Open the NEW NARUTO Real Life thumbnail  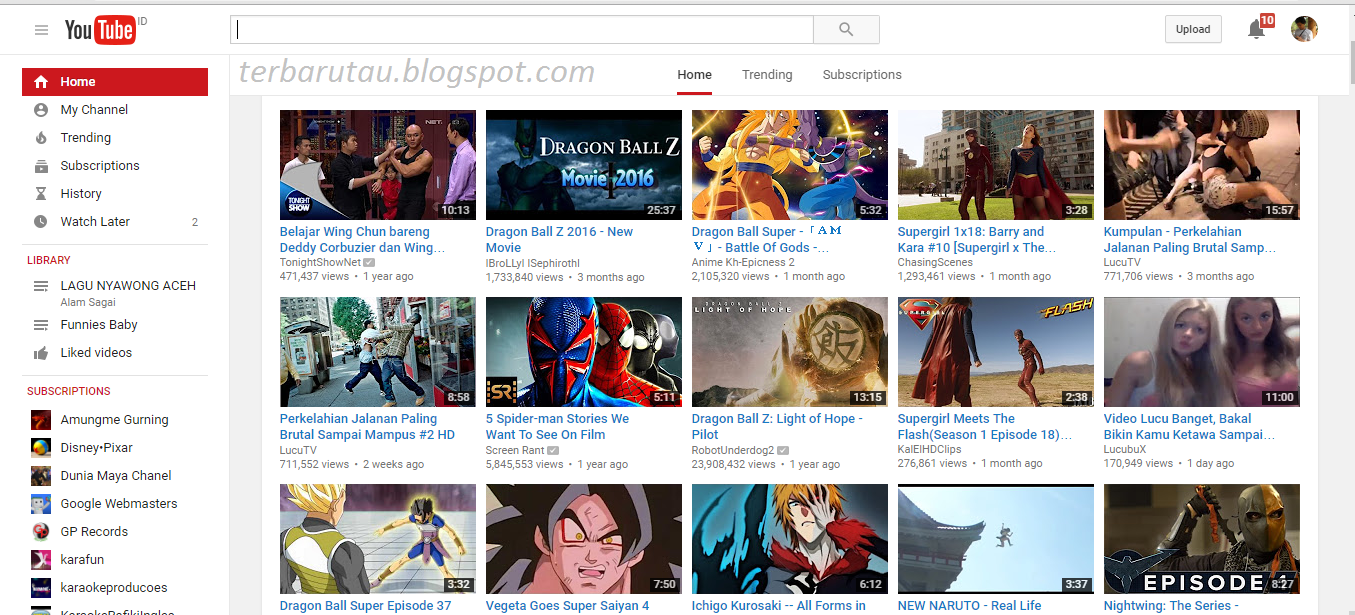click(996, 539)
